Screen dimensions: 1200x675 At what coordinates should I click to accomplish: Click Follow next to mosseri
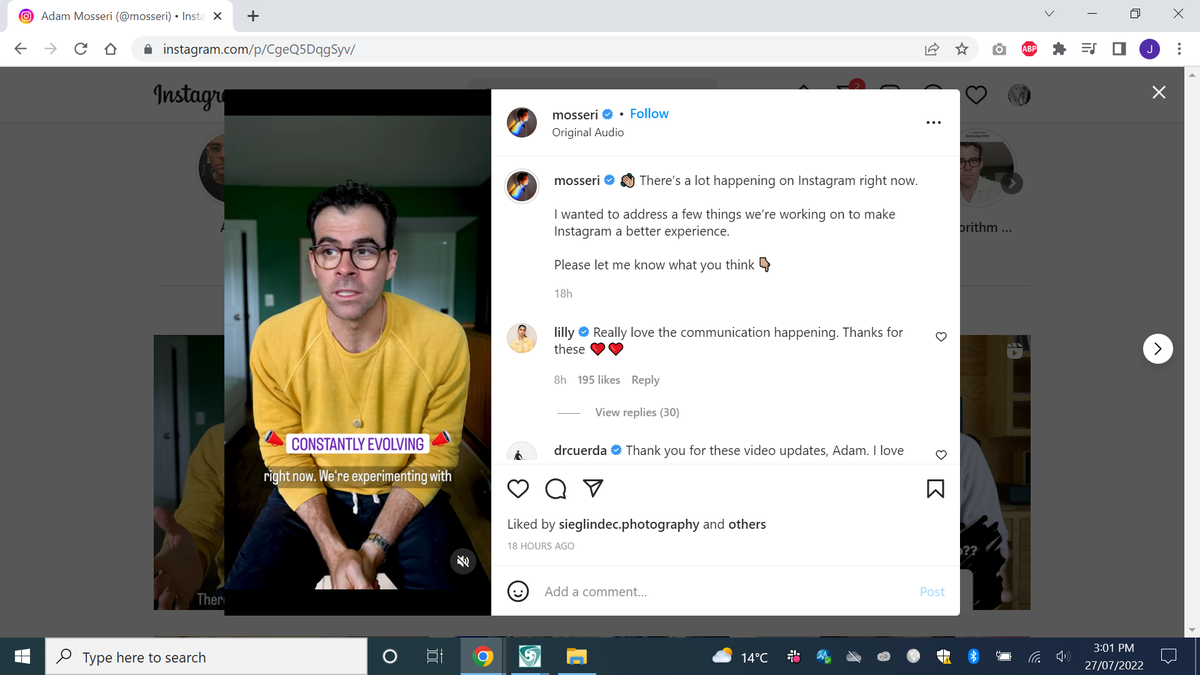649,114
